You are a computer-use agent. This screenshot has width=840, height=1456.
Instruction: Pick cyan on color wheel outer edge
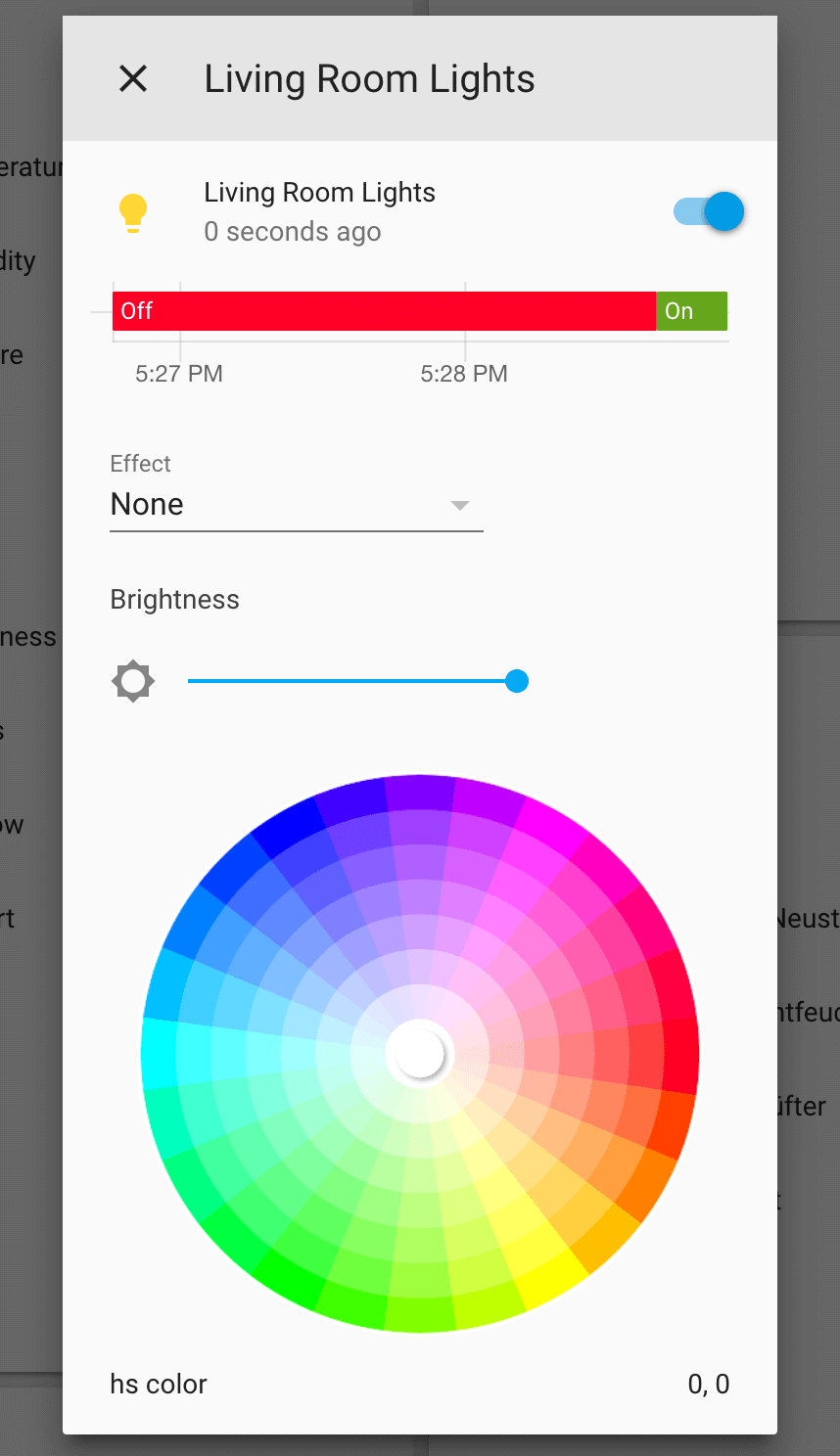(x=159, y=1052)
